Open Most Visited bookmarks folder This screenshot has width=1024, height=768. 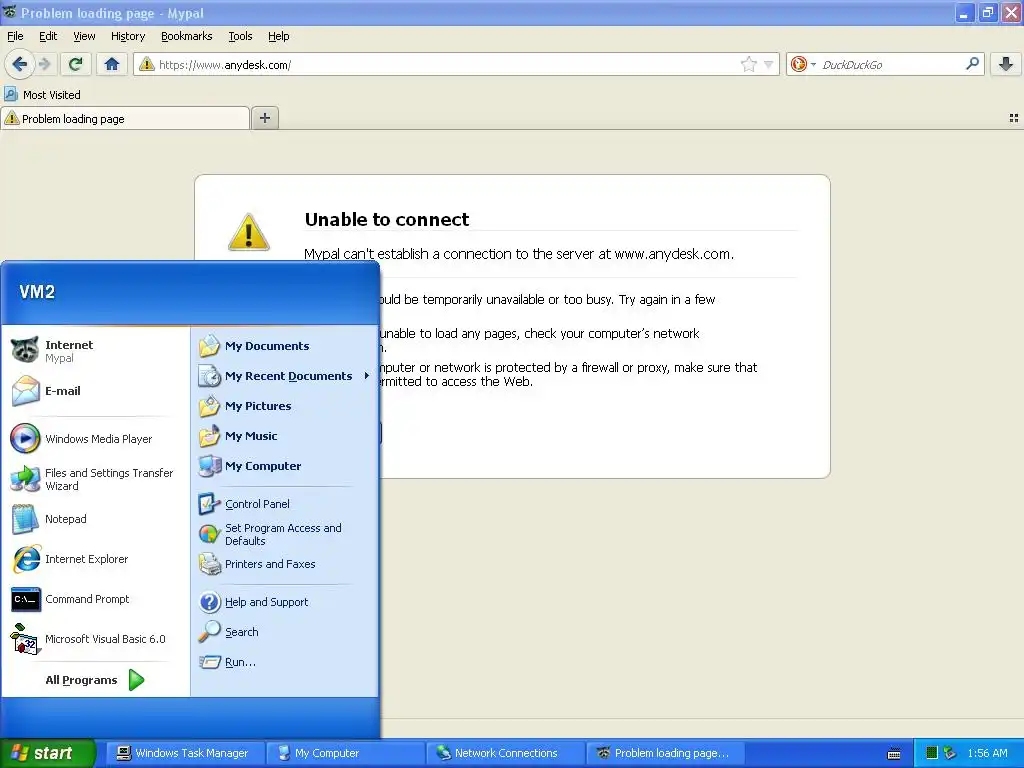tap(42, 95)
